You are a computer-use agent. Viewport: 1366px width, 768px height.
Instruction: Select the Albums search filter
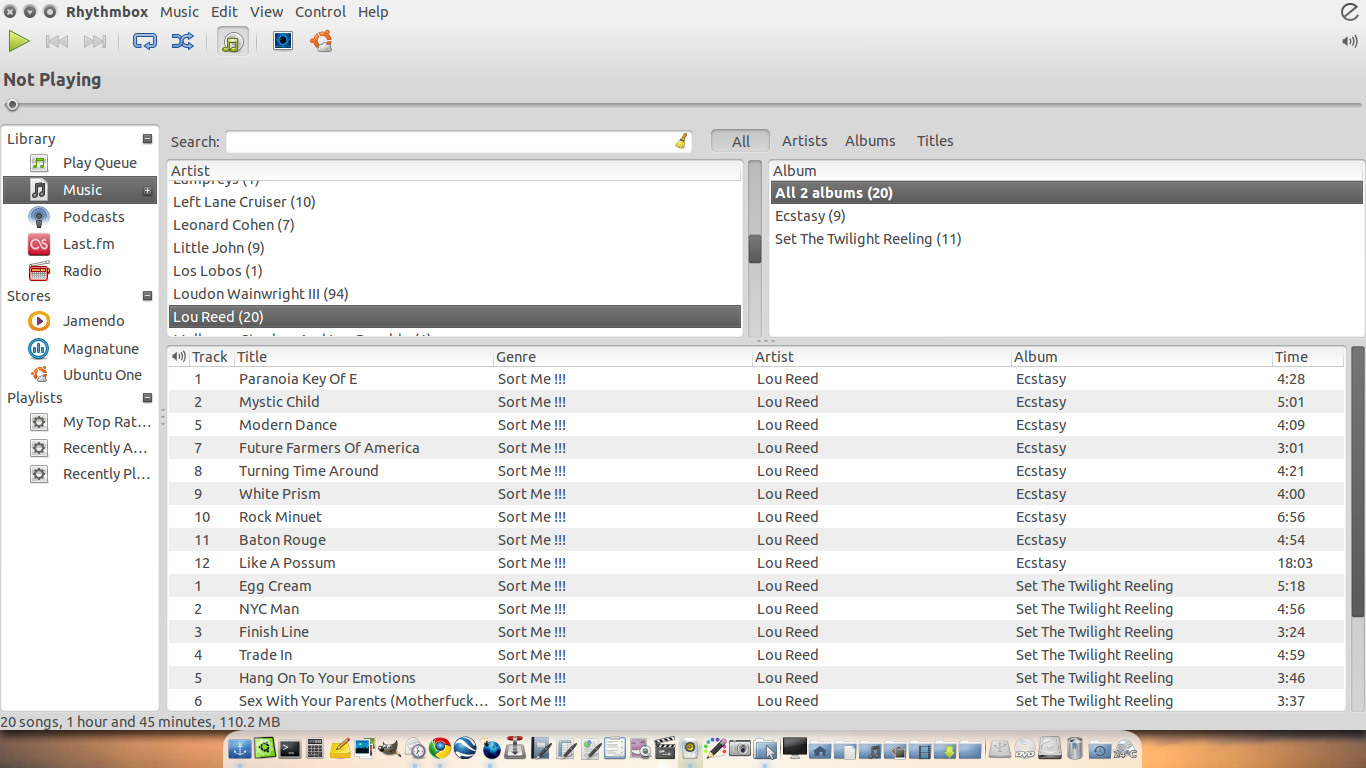pyautogui.click(x=870, y=141)
